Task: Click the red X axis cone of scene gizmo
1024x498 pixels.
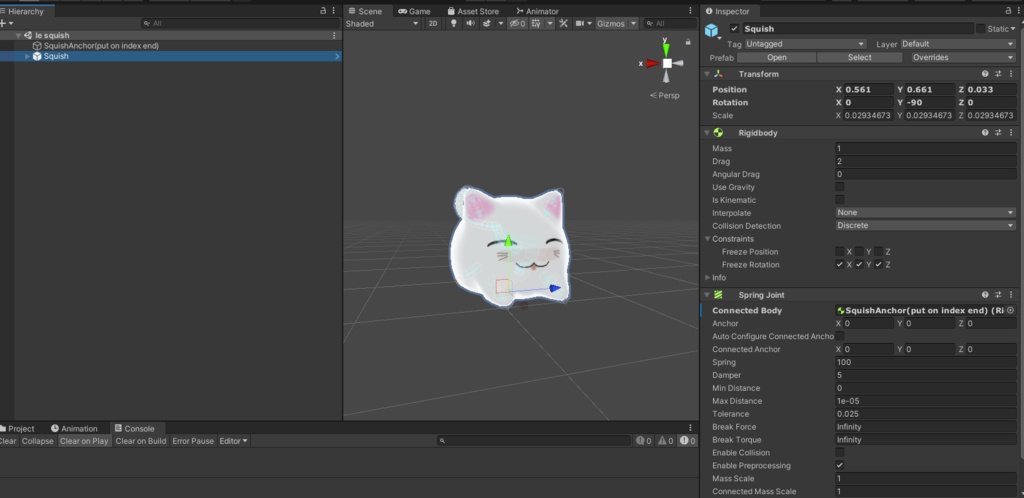Action: [652, 63]
